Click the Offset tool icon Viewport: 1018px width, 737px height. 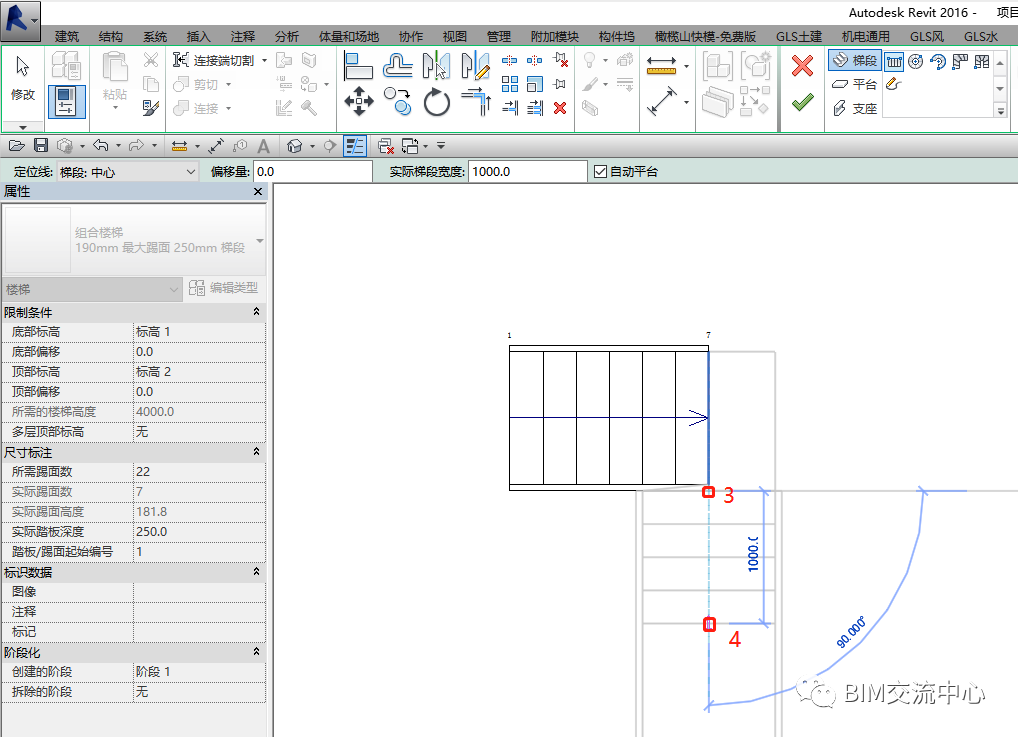(398, 66)
